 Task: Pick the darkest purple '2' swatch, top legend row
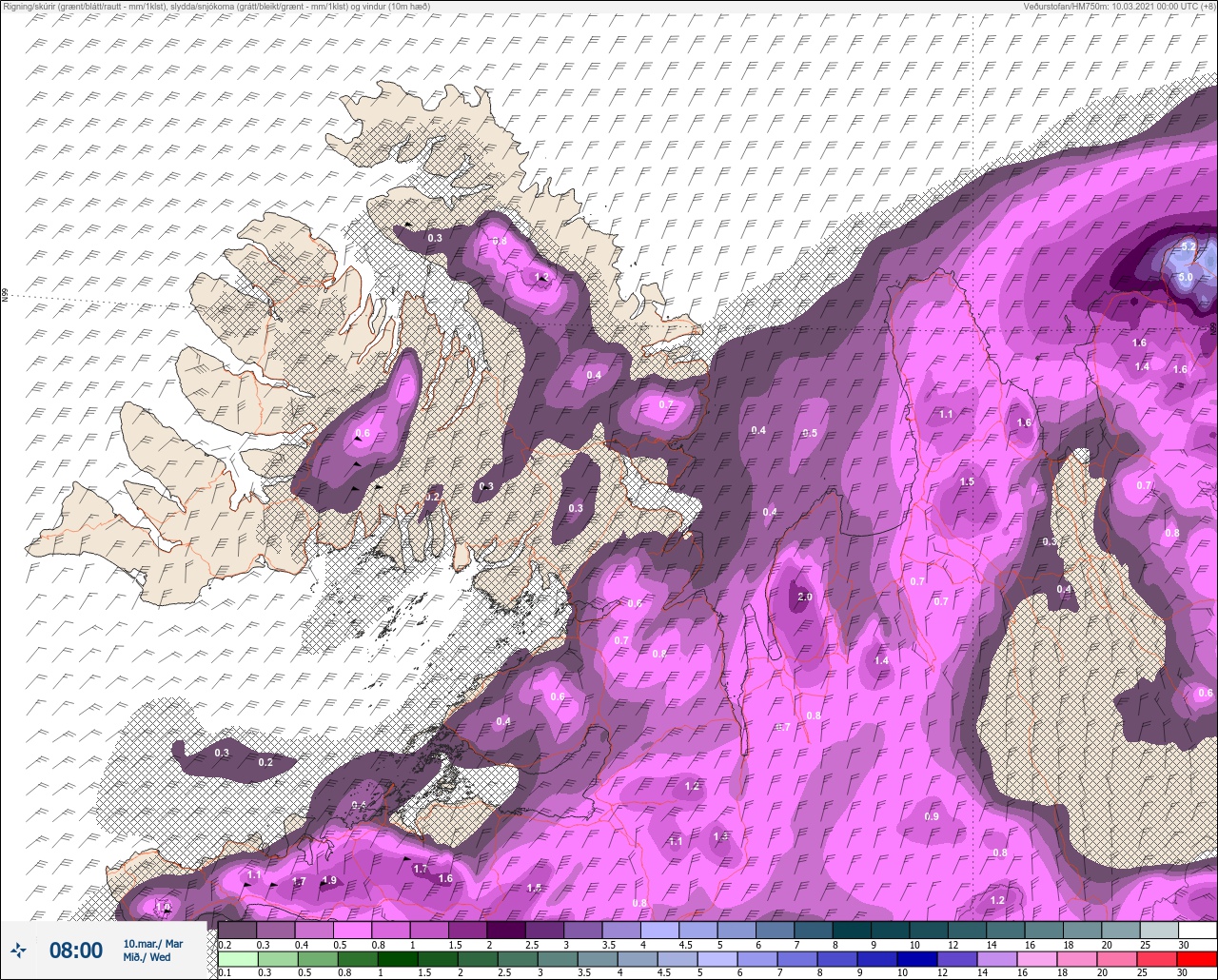click(x=505, y=930)
